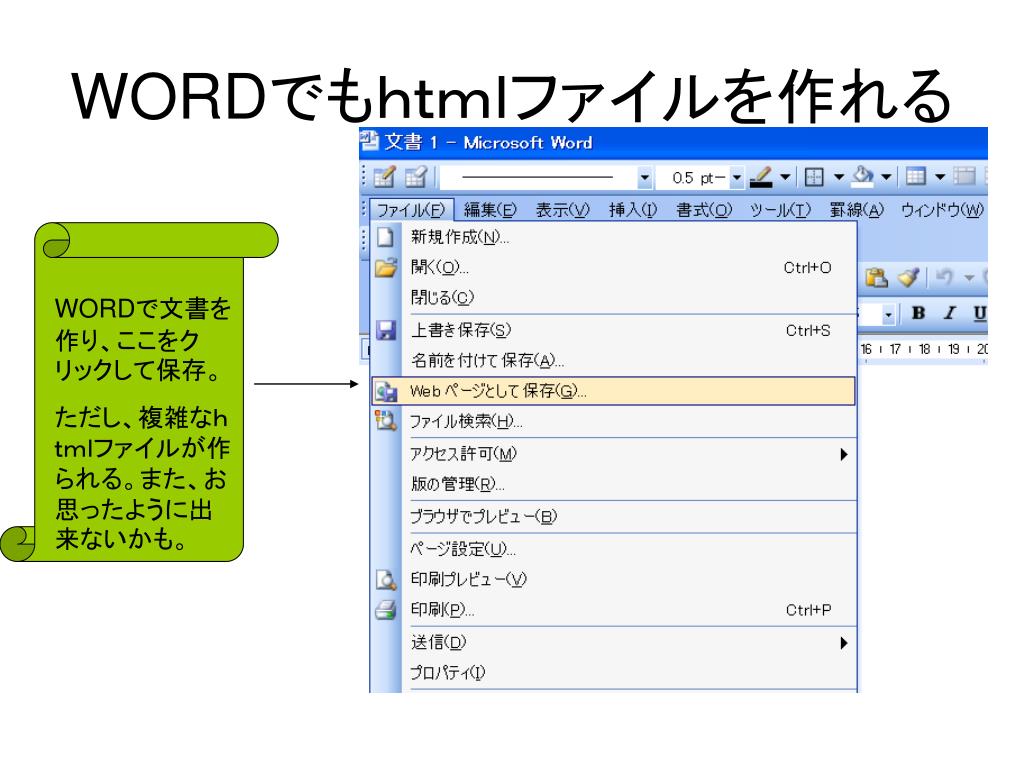Click the open folder icon
The image size is (1024, 768).
click(386, 267)
